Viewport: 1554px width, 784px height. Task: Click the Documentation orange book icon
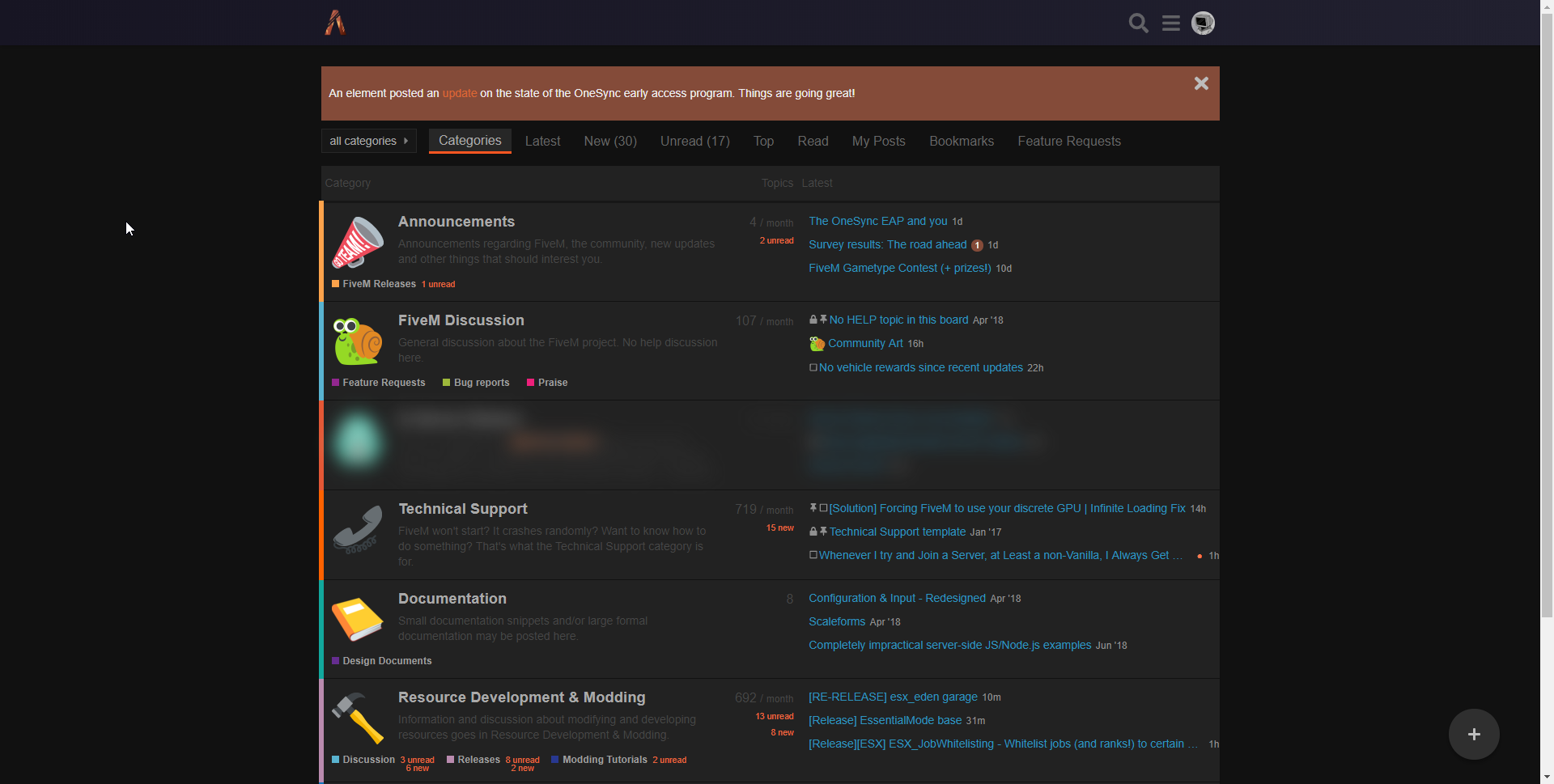pyautogui.click(x=357, y=619)
